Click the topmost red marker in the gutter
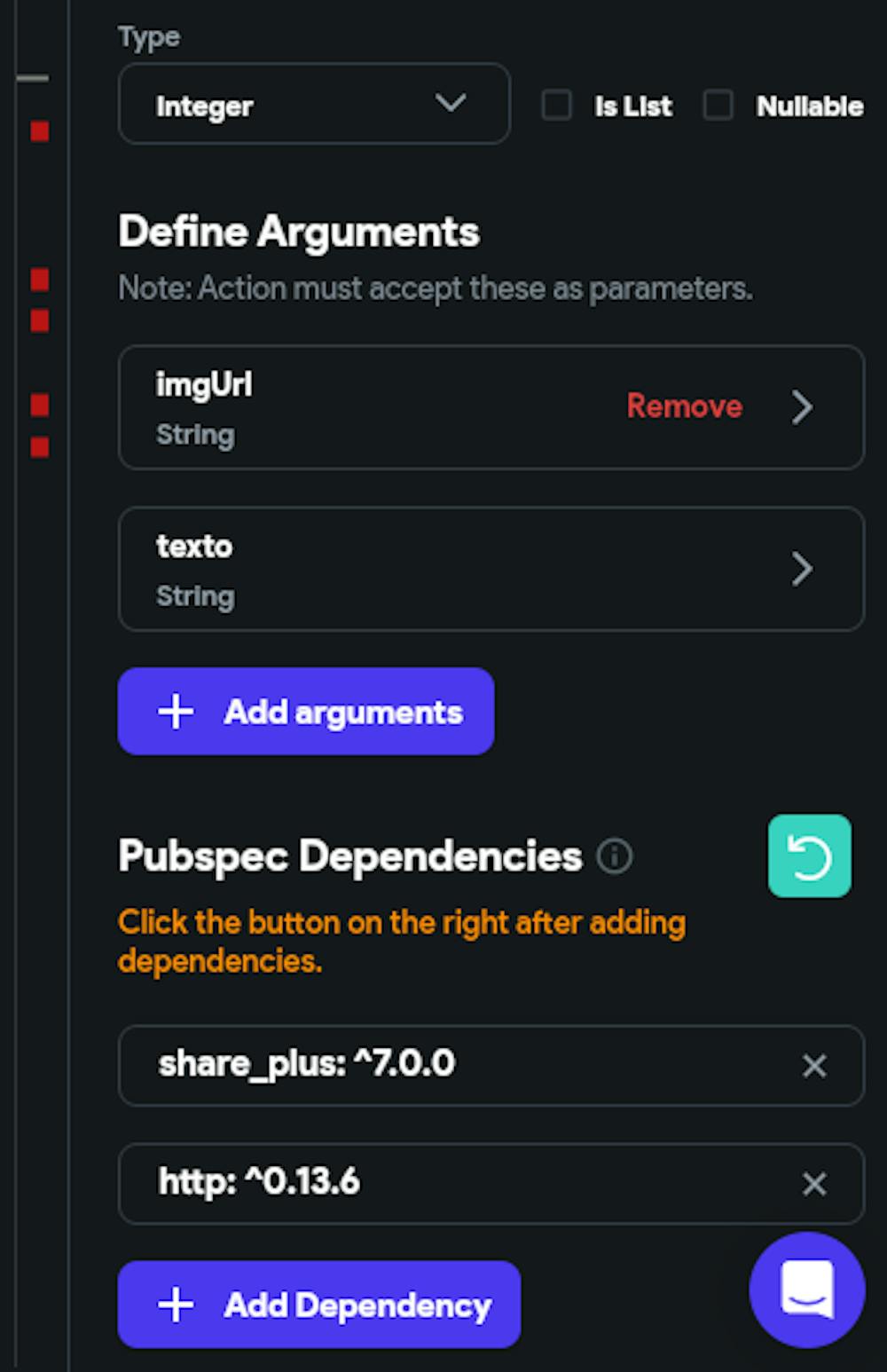Image resolution: width=887 pixels, height=1372 pixels. (x=40, y=131)
